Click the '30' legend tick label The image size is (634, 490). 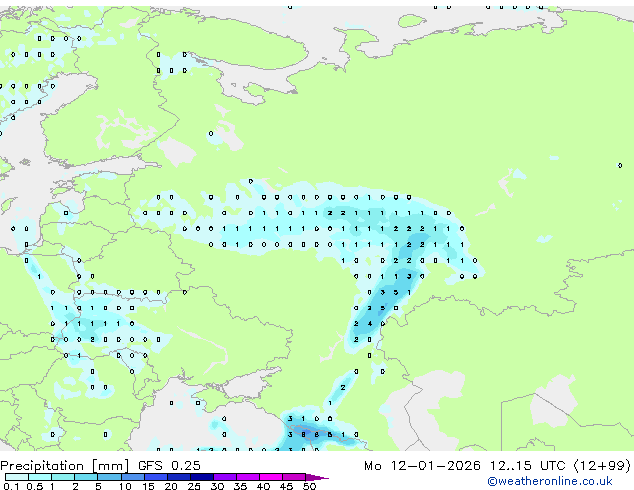(217, 486)
